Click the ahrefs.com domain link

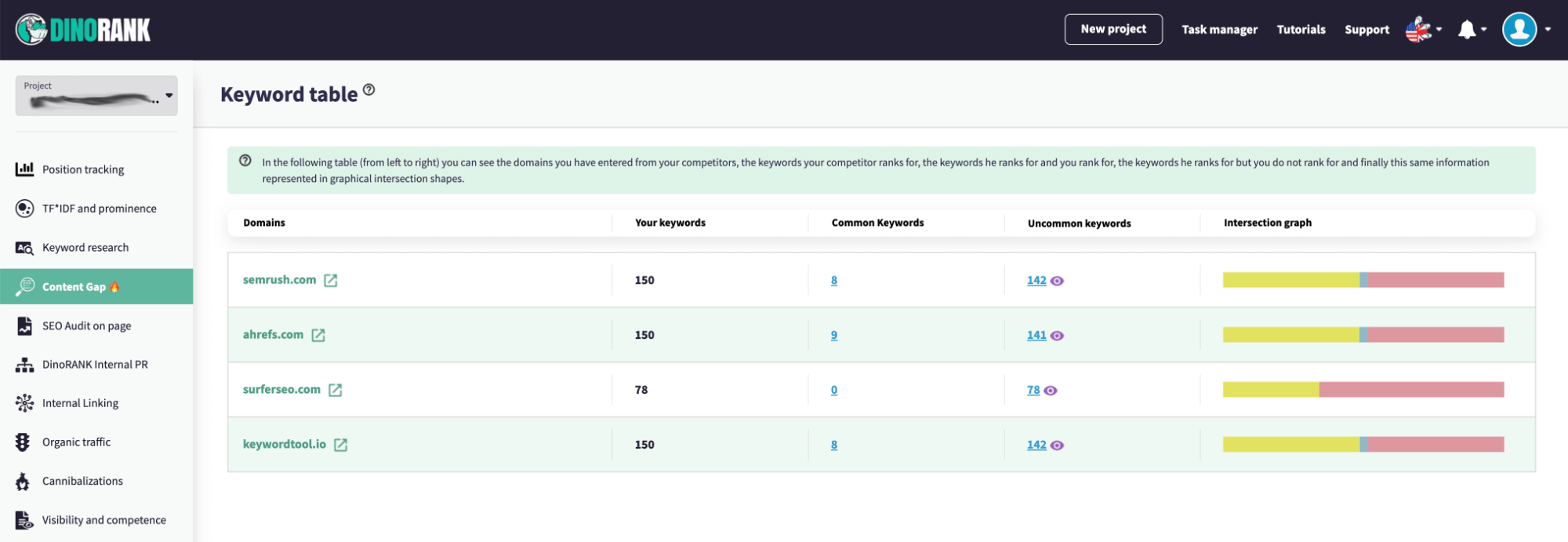(273, 334)
